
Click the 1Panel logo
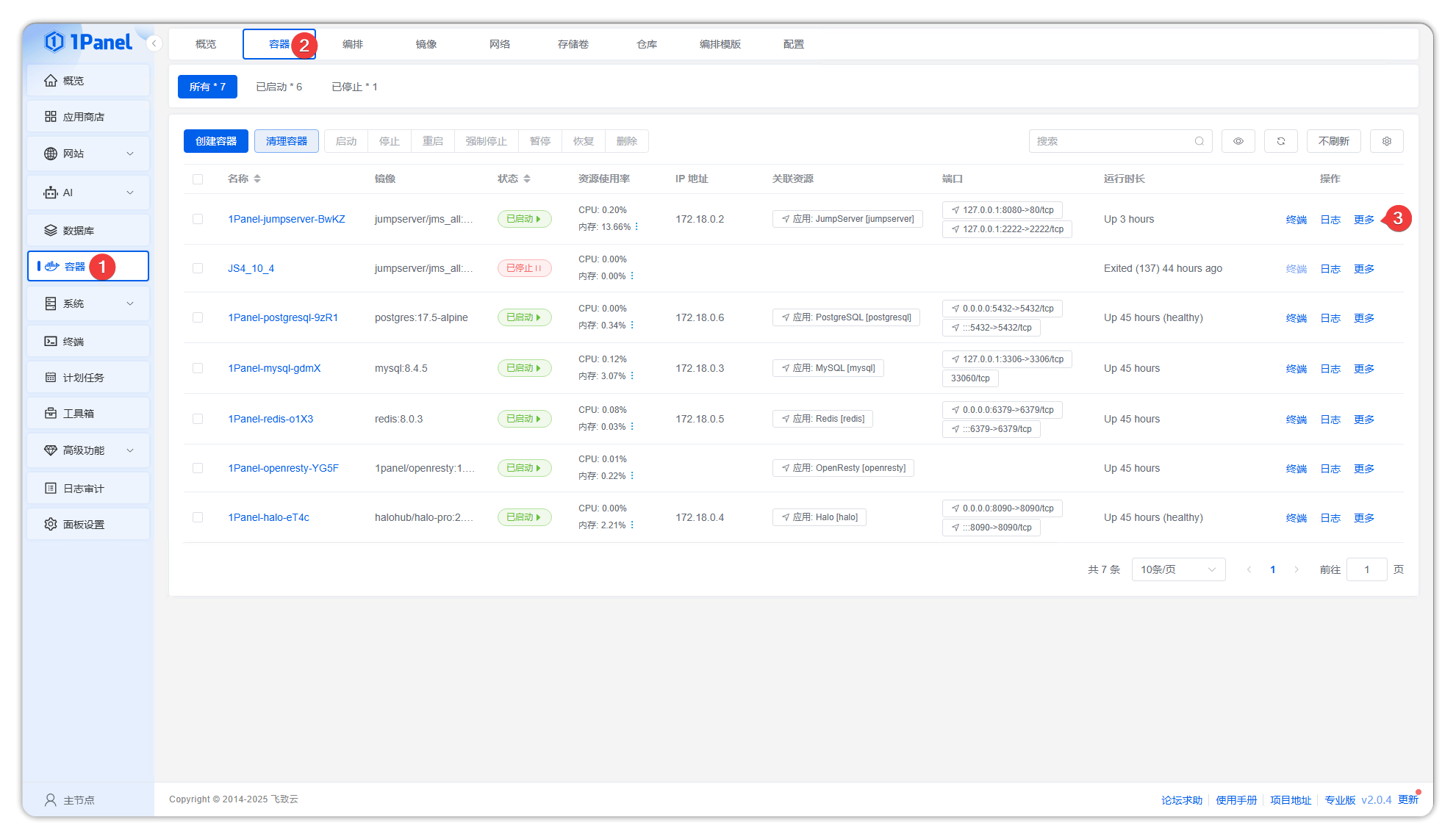(x=88, y=42)
